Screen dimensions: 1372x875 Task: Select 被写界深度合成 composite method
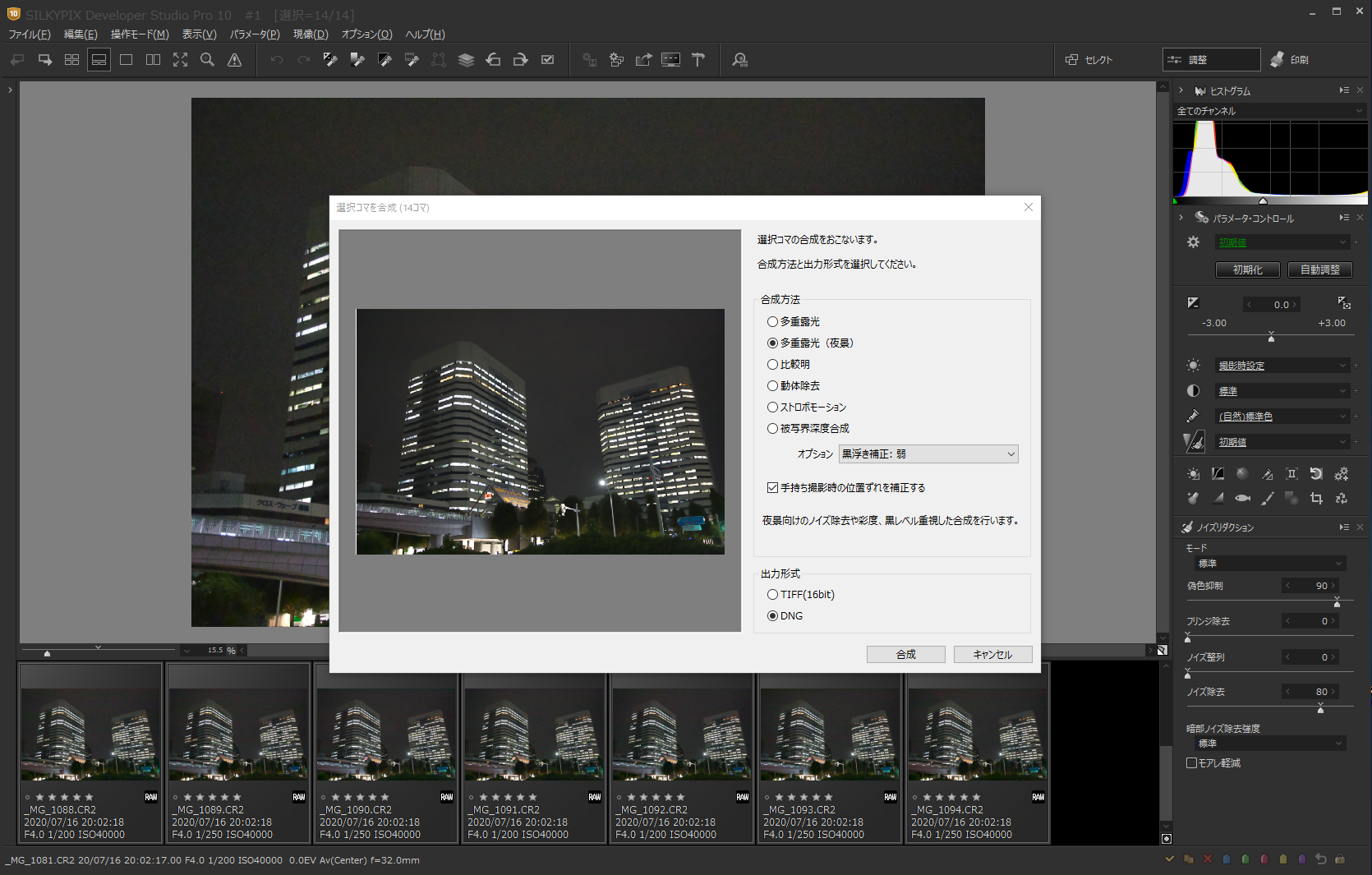(808, 429)
